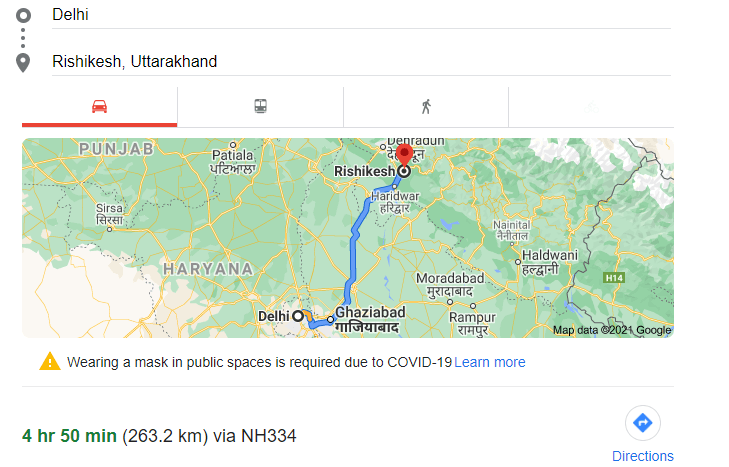Click the red Rishikesh destination pin
The height and width of the screenshot is (467, 729).
(404, 155)
